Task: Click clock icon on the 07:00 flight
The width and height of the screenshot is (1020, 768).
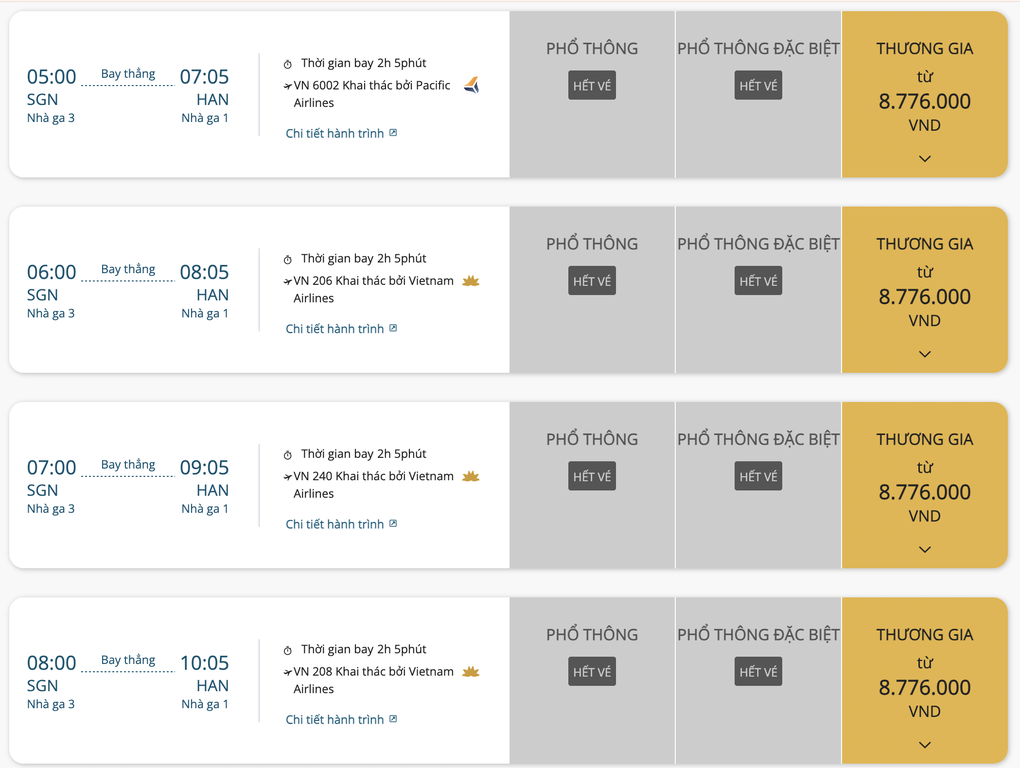Action: [288, 455]
